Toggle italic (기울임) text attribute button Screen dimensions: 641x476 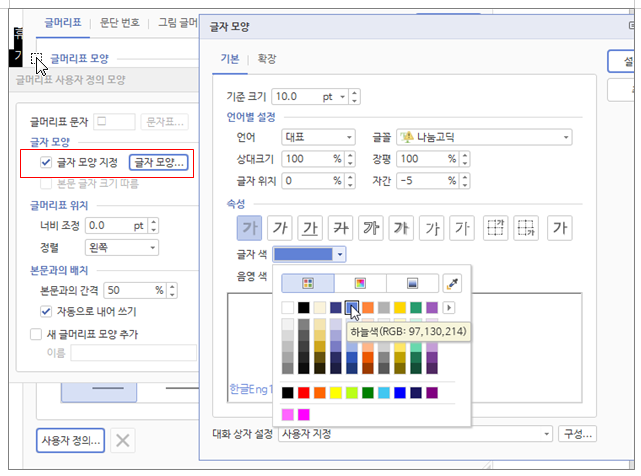tap(280, 228)
